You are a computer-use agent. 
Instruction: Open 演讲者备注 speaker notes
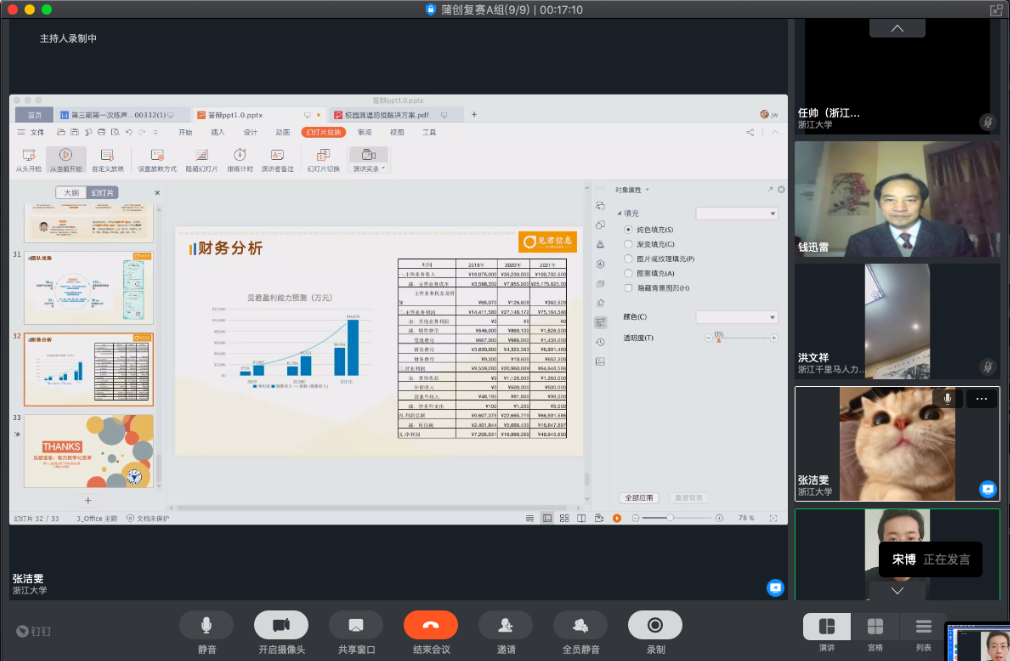click(278, 160)
